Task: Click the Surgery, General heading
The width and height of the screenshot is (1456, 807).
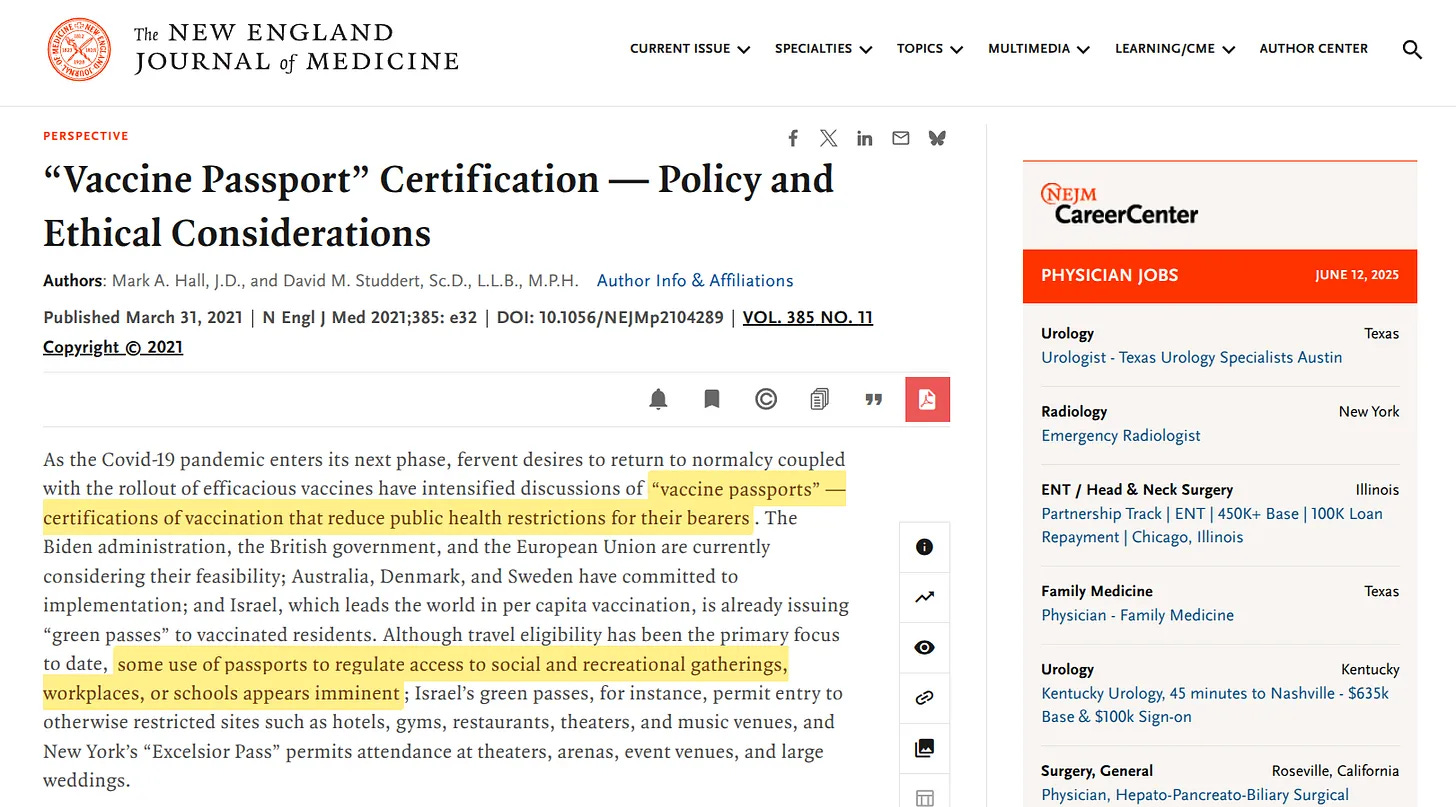Action: 1097,771
